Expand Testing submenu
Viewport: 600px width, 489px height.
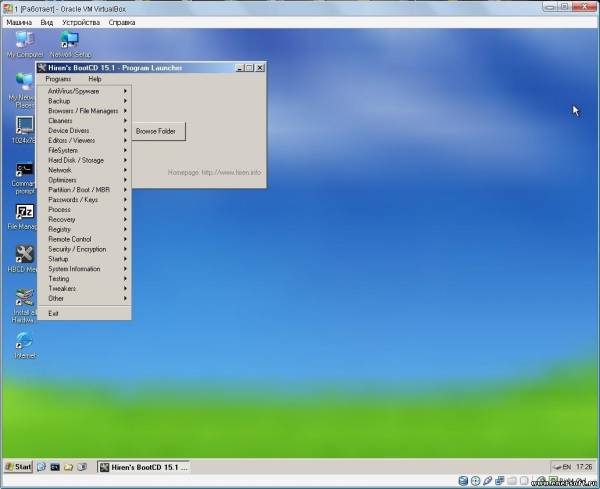click(84, 279)
